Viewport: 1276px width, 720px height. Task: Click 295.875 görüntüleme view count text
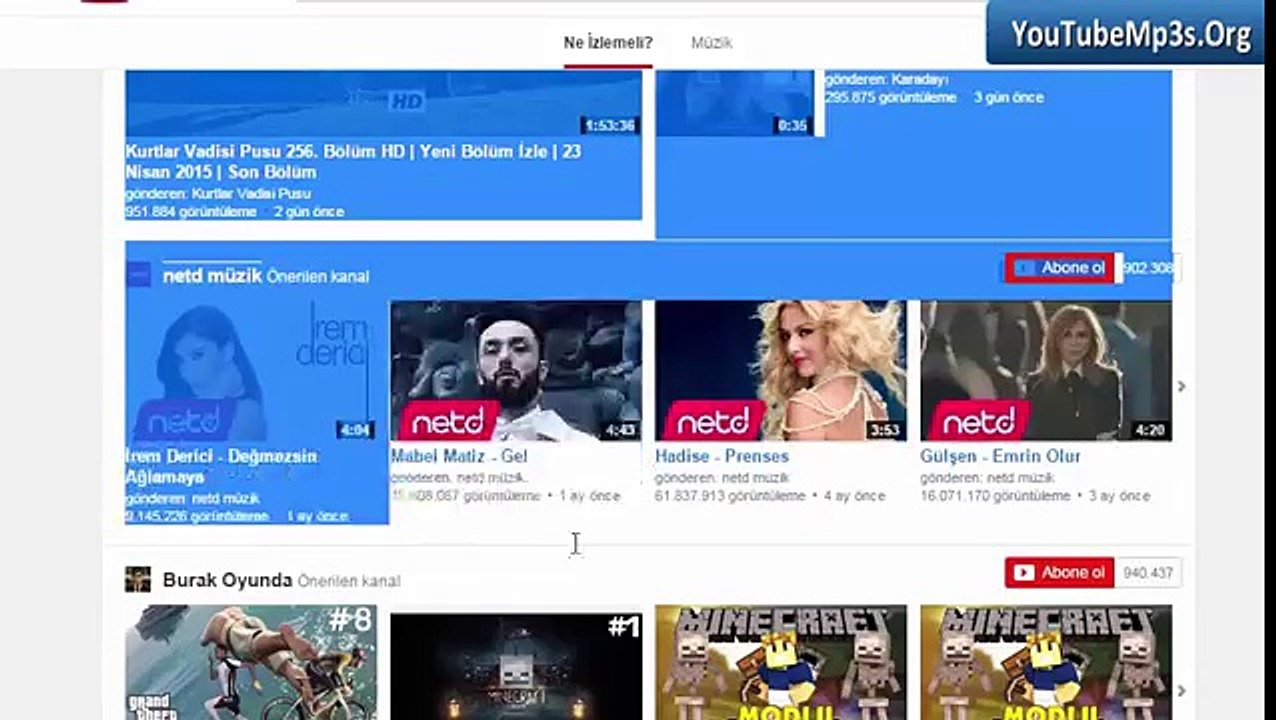pos(890,98)
